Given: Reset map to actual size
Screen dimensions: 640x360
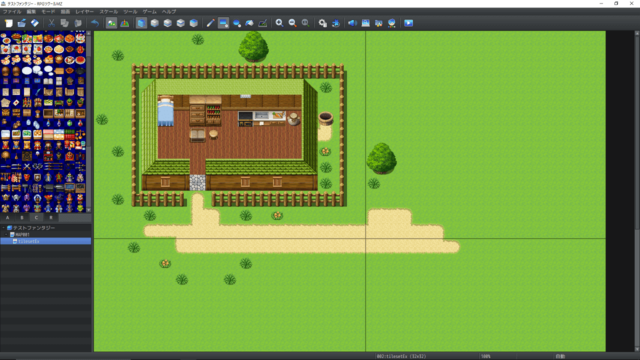Looking at the screenshot, I should point(305,23).
